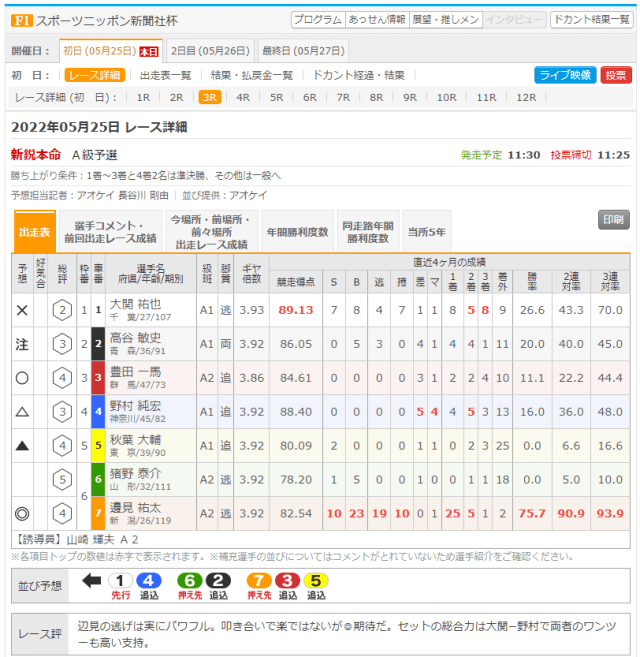Open 出走表一覧 link

pos(166,75)
